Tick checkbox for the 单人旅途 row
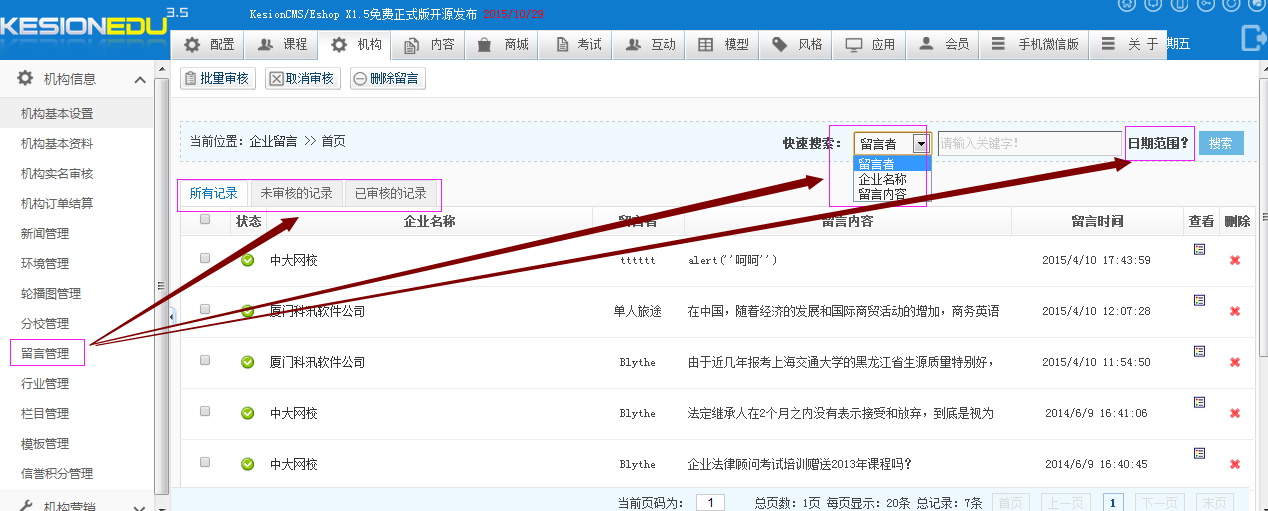This screenshot has height=511, width=1268. (x=205, y=309)
